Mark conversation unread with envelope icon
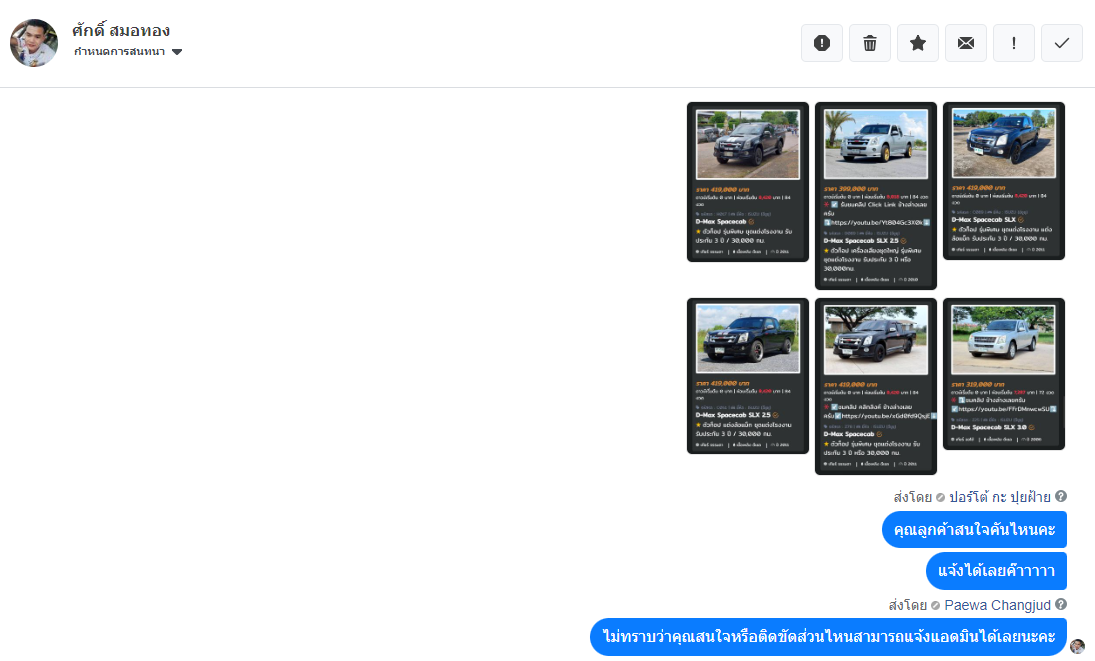Viewport: 1095px width, 661px height. pyautogui.click(x=966, y=43)
